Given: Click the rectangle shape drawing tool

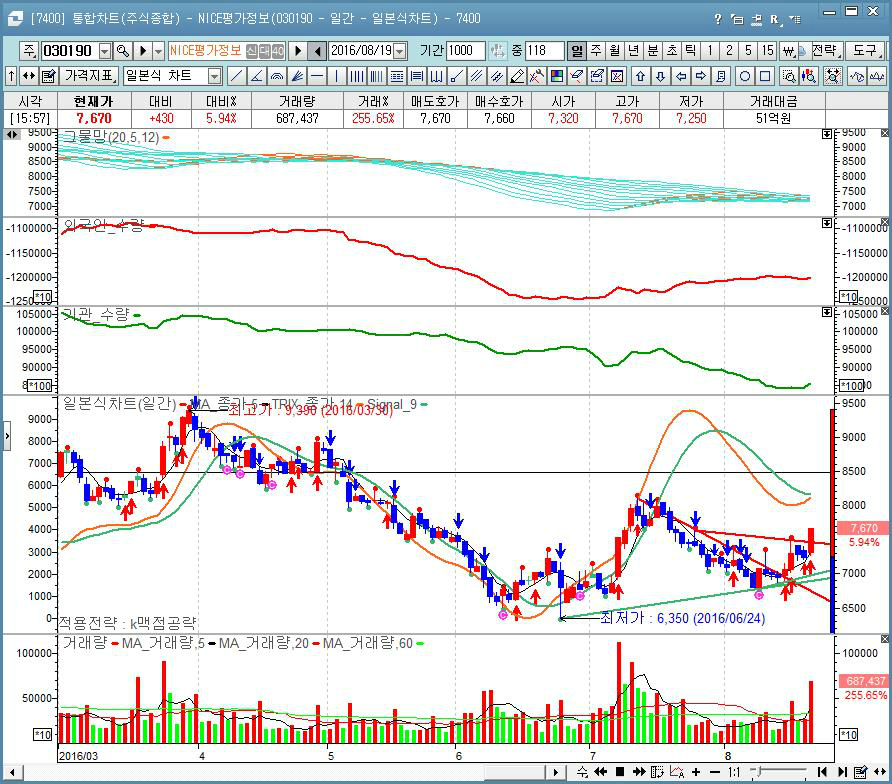Looking at the screenshot, I should click(x=765, y=76).
